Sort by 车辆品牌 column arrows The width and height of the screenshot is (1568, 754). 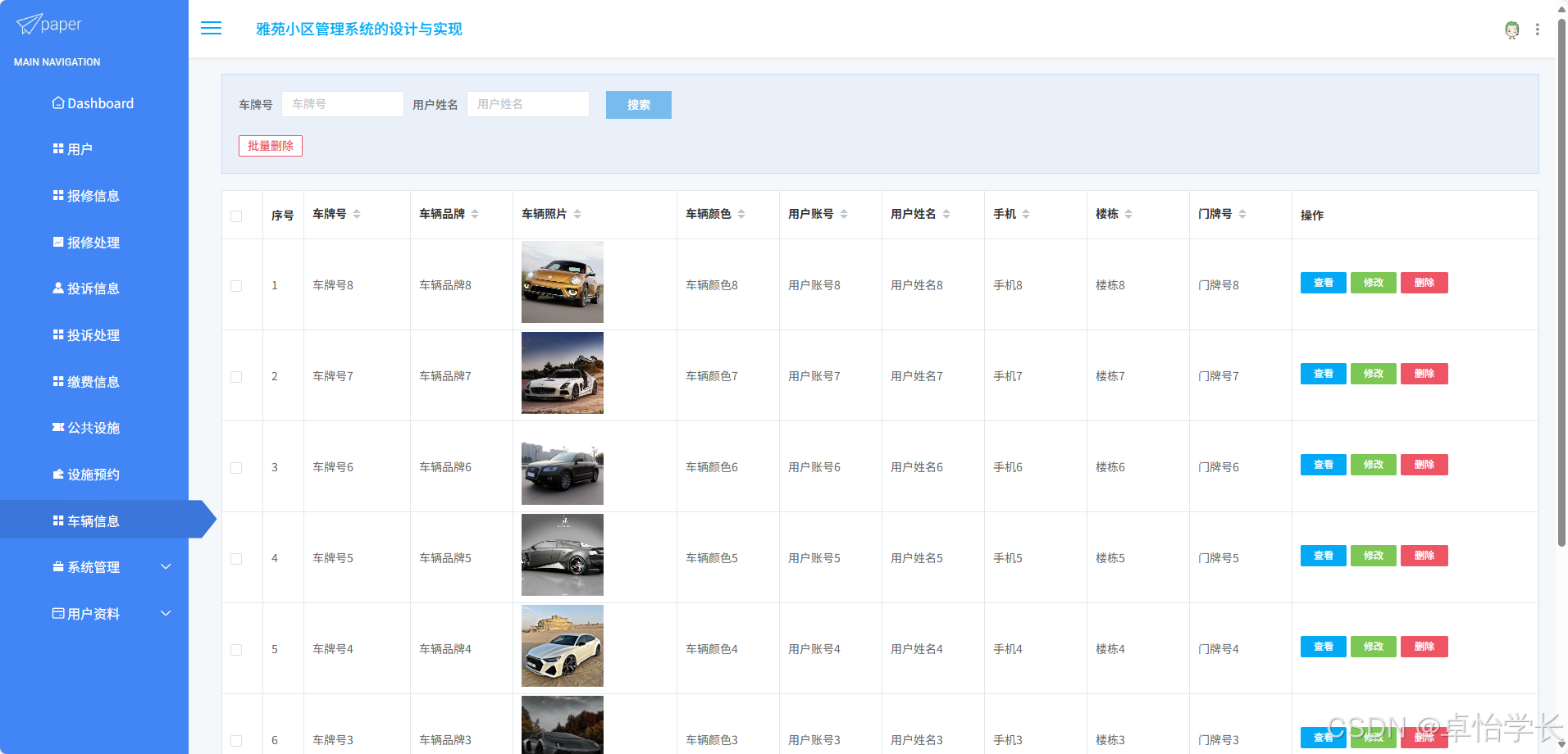coord(475,214)
